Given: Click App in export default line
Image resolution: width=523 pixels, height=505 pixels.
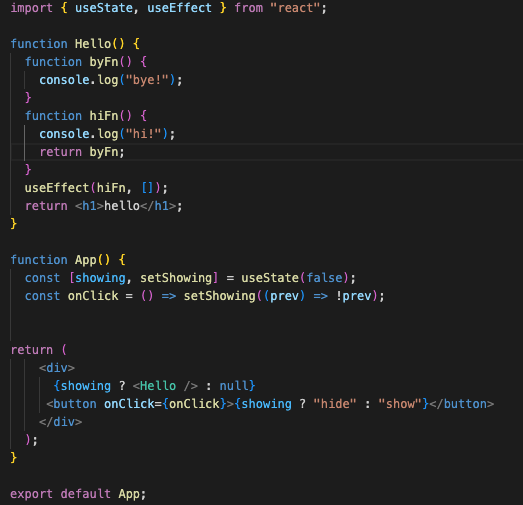Looking at the screenshot, I should point(129,494).
